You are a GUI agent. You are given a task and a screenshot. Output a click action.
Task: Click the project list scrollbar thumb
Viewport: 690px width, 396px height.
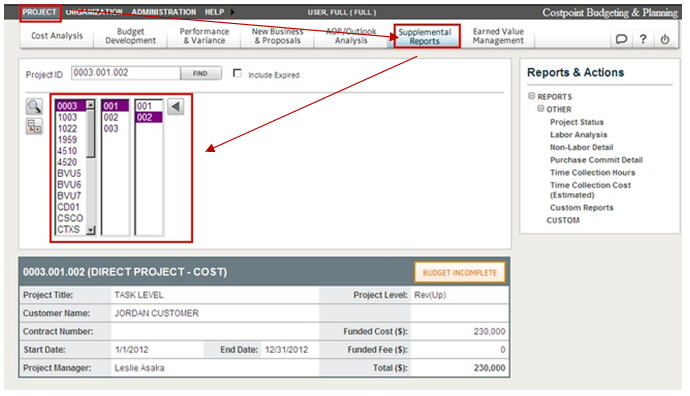[x=91, y=133]
